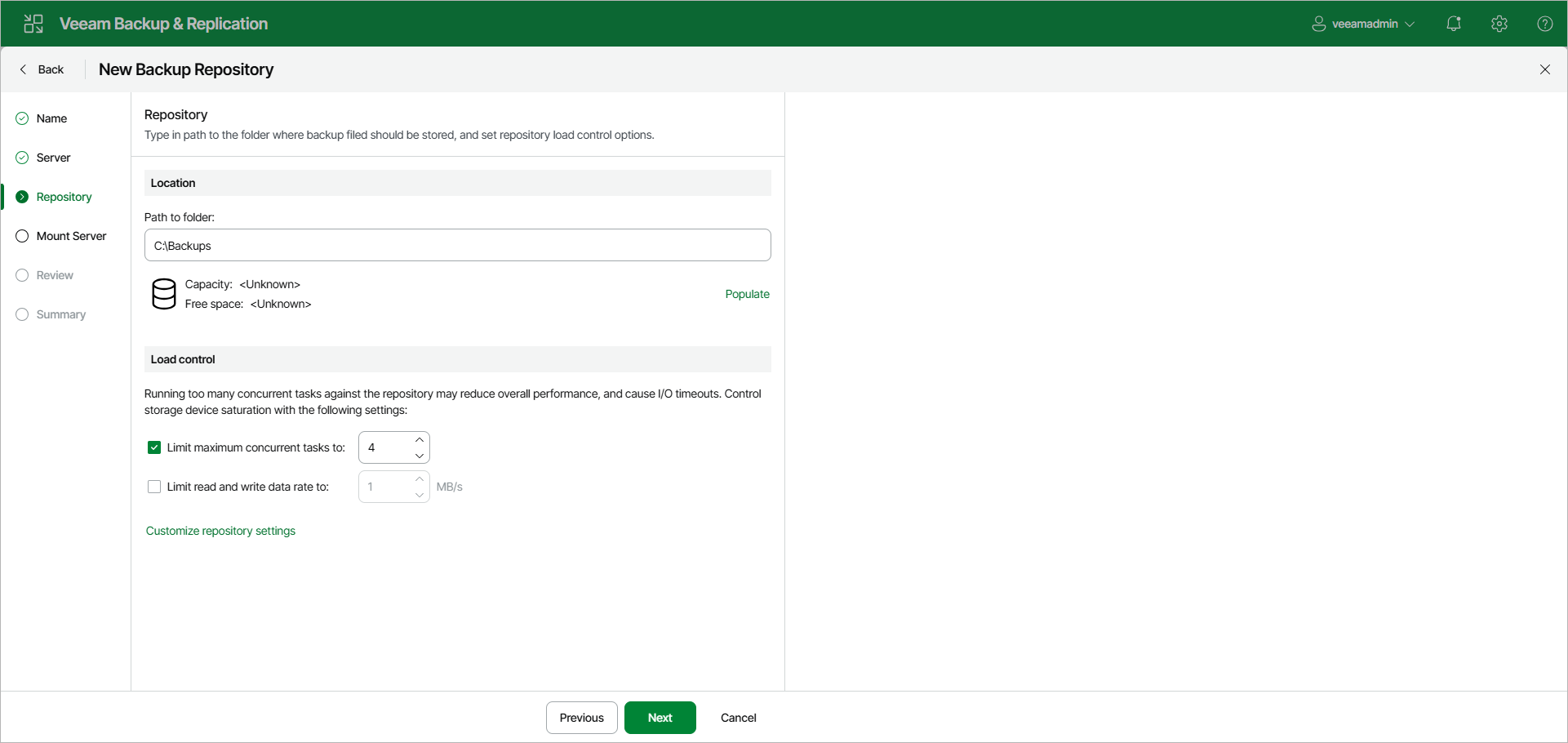1568x743 pixels.
Task: Open the settings gear
Action: (1499, 24)
